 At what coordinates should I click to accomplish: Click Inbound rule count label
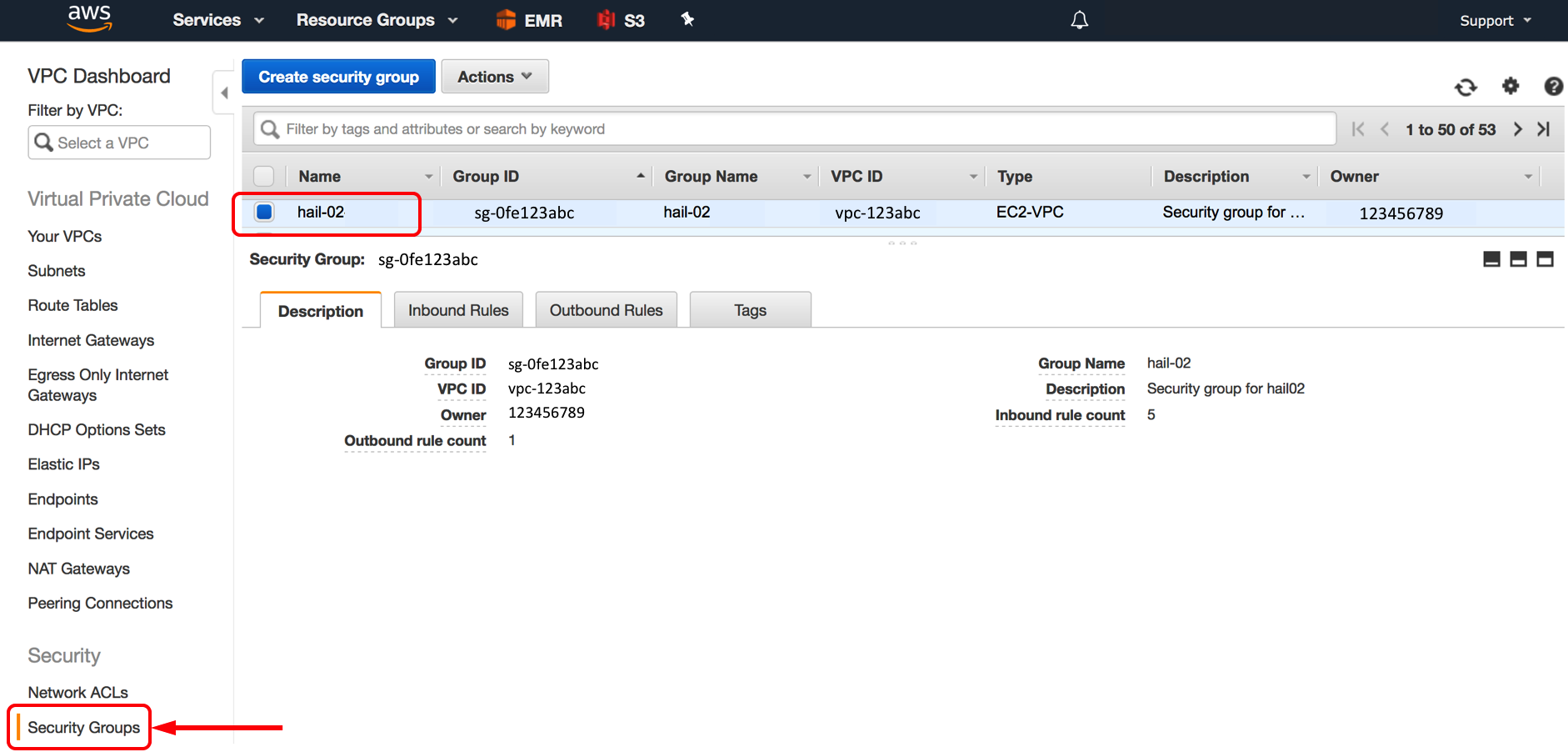[1060, 415]
